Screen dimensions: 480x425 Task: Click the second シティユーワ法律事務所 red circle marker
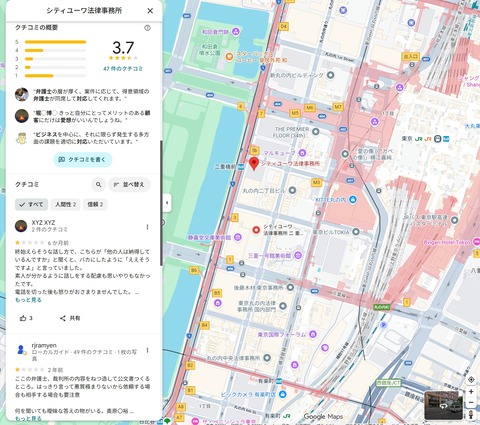tap(256, 230)
